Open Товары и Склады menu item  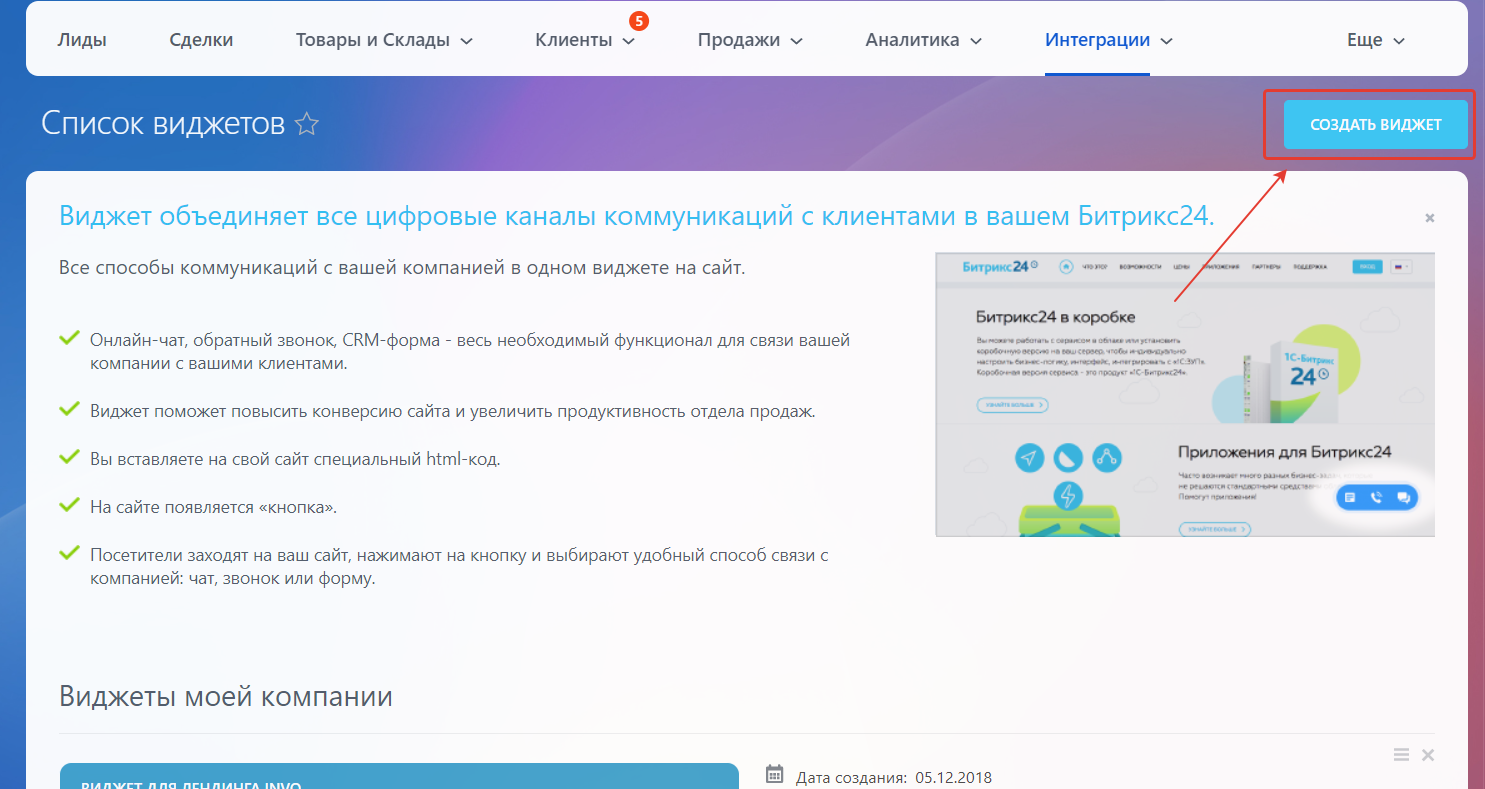coord(372,40)
